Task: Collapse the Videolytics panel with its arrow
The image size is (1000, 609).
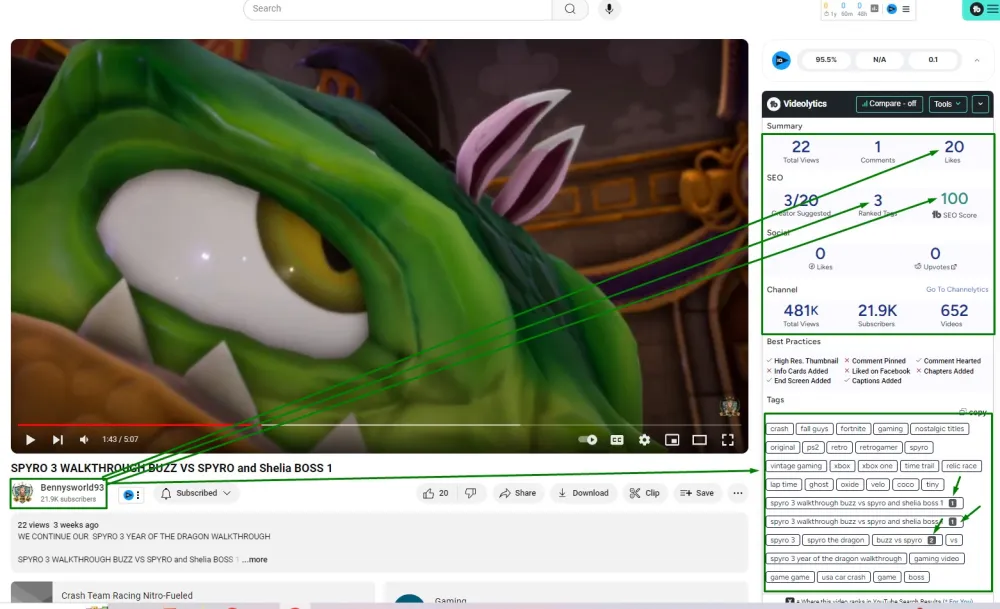Action: pyautogui.click(x=980, y=104)
